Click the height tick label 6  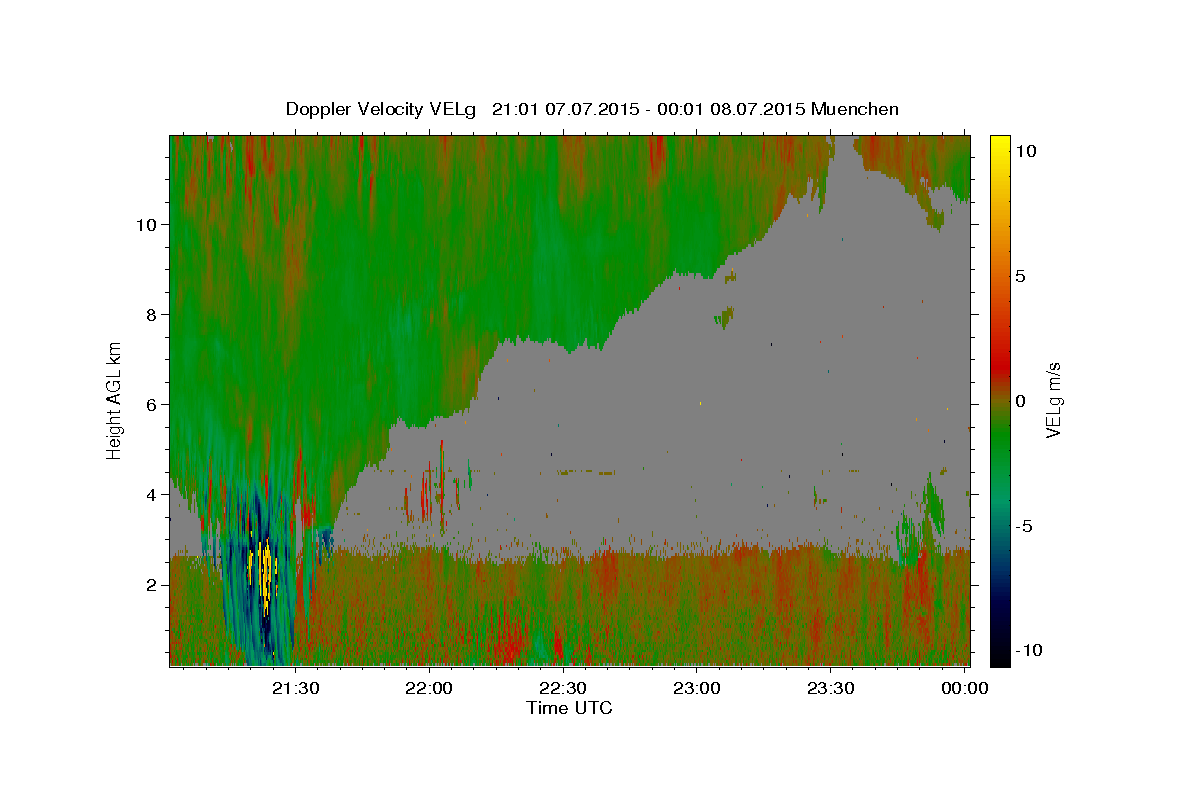152,405
